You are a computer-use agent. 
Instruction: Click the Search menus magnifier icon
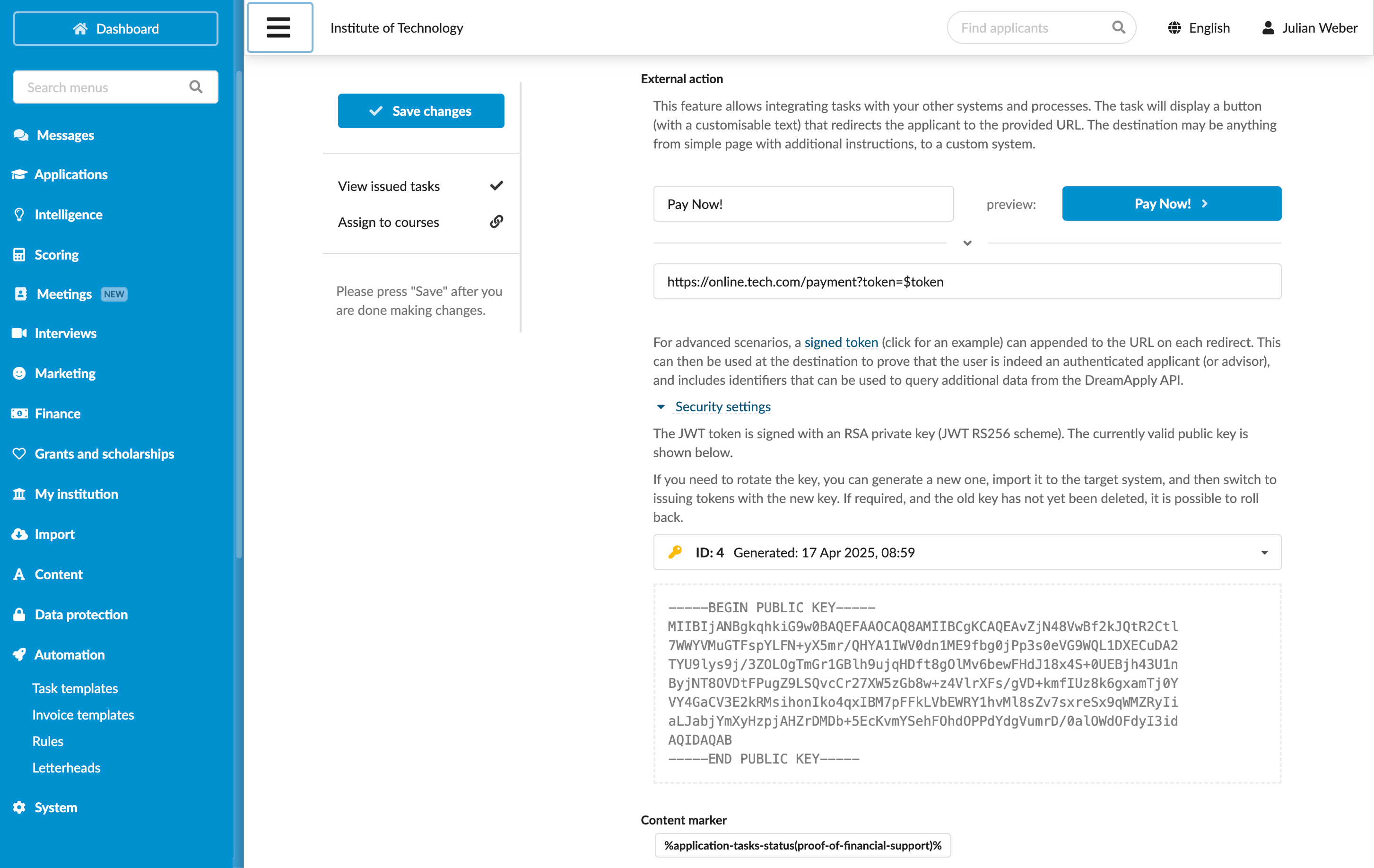pyautogui.click(x=196, y=87)
